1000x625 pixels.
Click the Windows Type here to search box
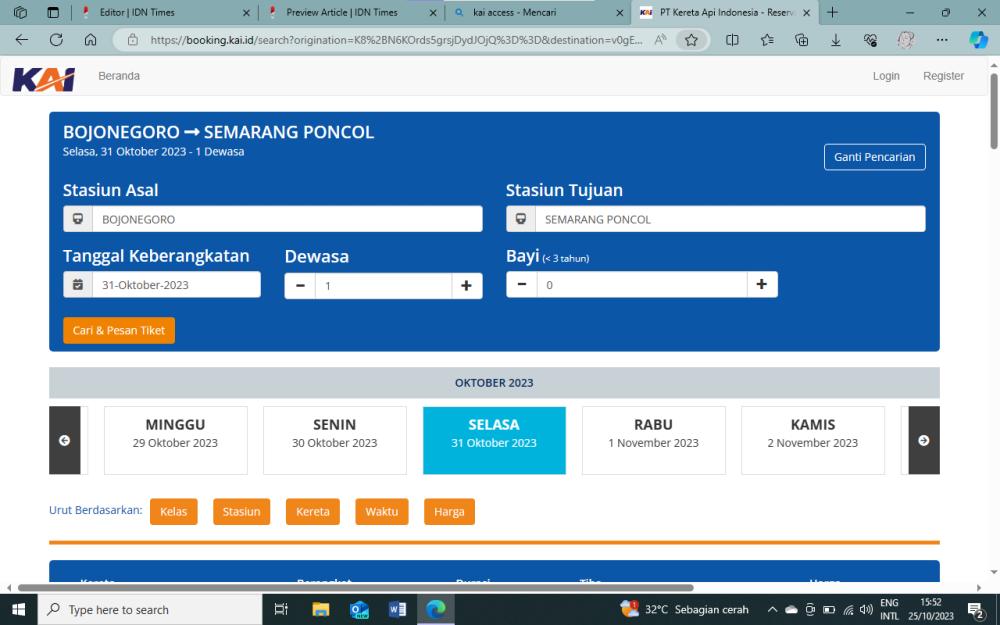click(150, 610)
